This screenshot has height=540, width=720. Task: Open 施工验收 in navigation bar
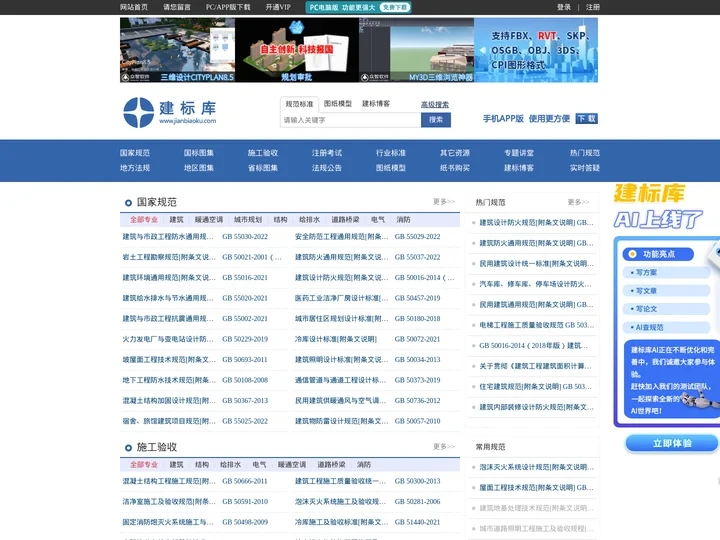coord(263,153)
